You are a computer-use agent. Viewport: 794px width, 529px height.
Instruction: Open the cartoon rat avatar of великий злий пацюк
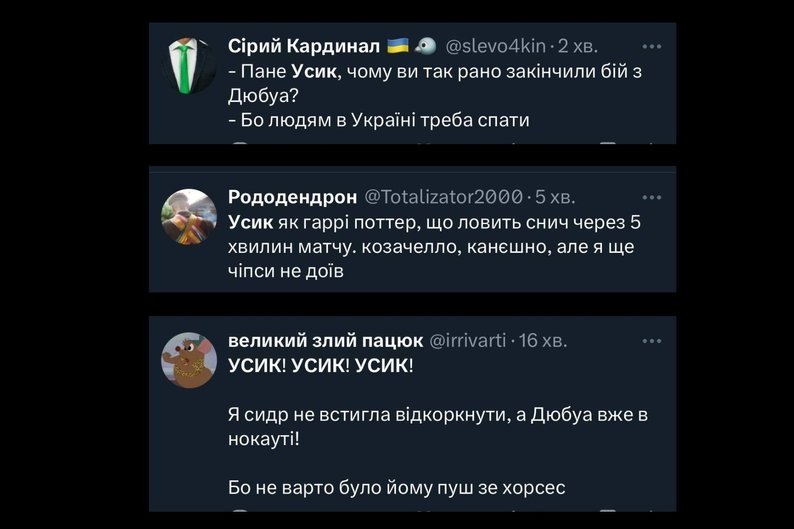click(189, 361)
